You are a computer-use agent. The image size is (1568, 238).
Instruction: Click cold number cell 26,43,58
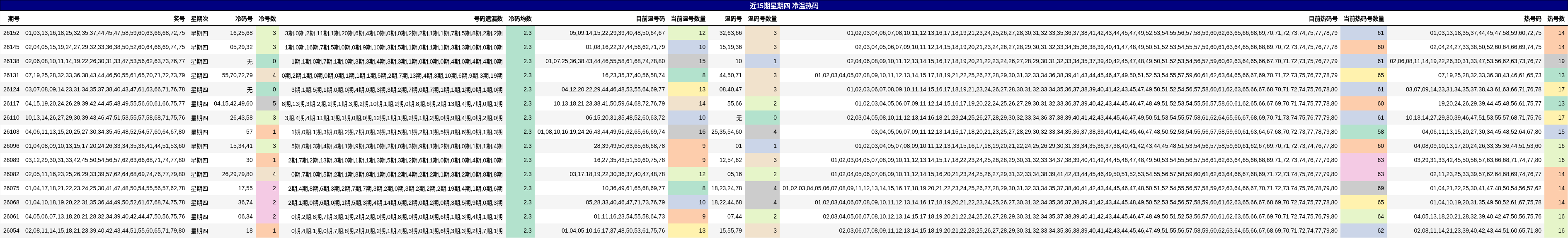[x=242, y=118]
